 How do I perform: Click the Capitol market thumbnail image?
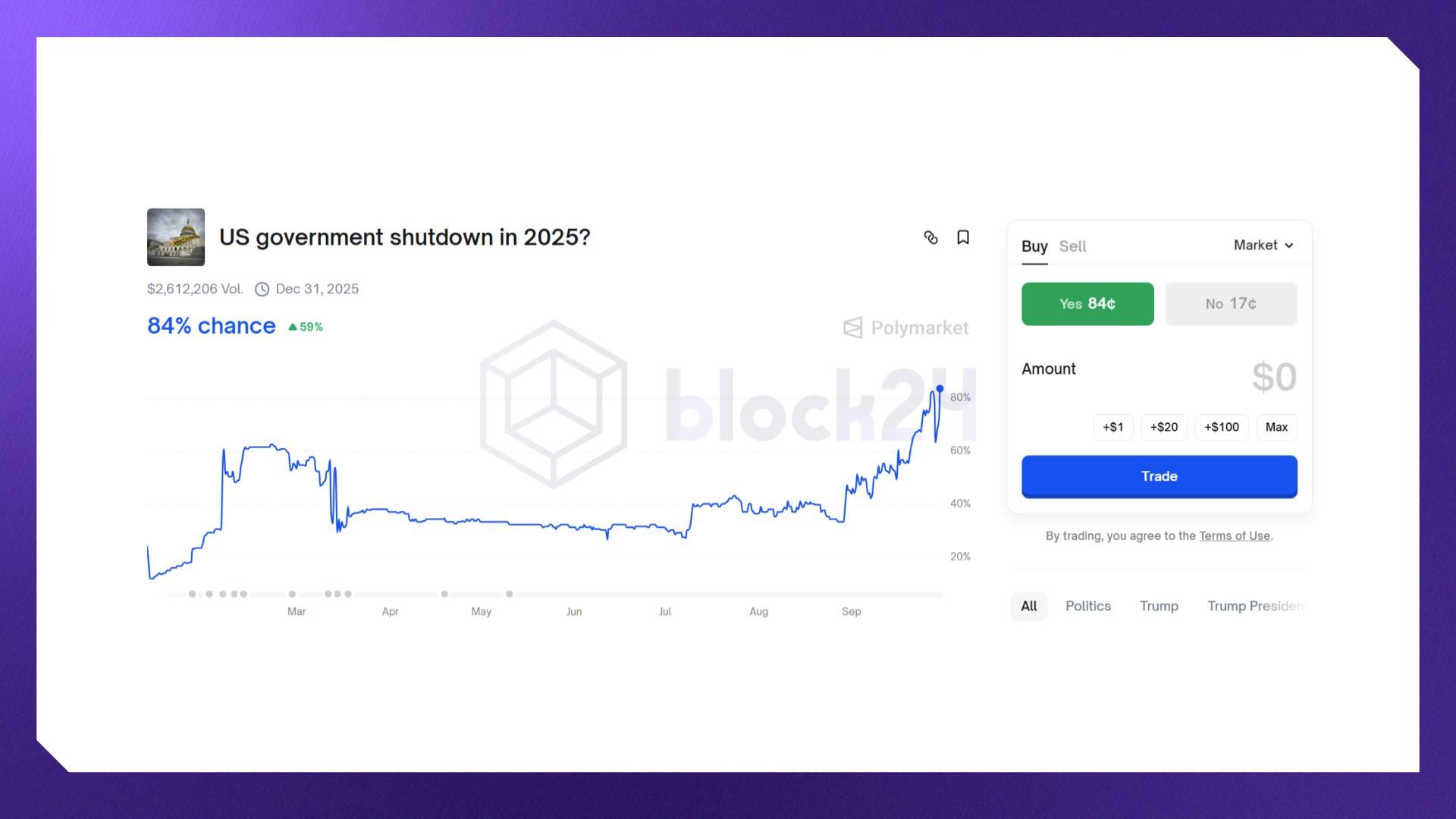pyautogui.click(x=176, y=237)
